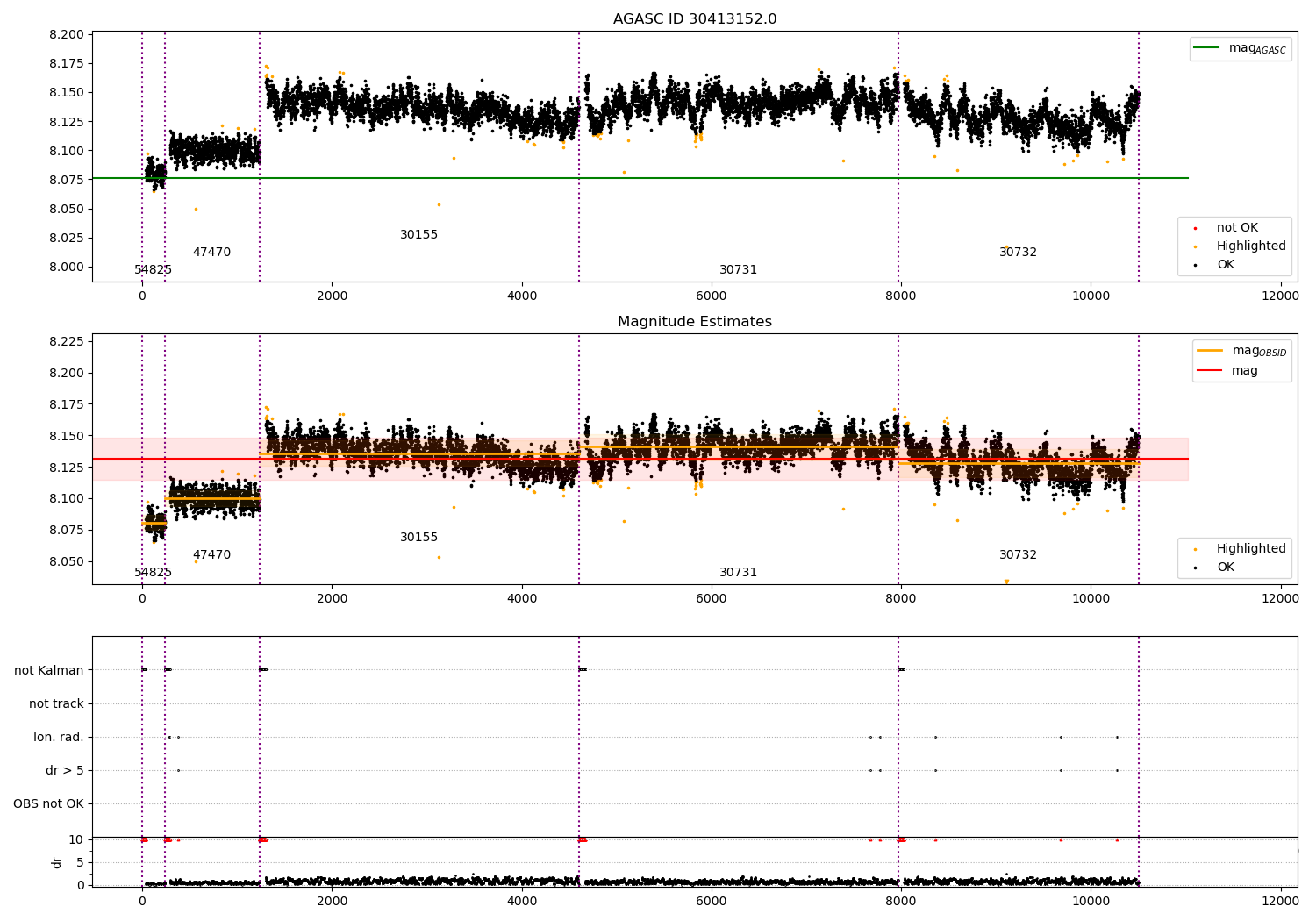Click the 5 tick on the dr axis
The height and width of the screenshot is (921, 1316).
coord(81,862)
